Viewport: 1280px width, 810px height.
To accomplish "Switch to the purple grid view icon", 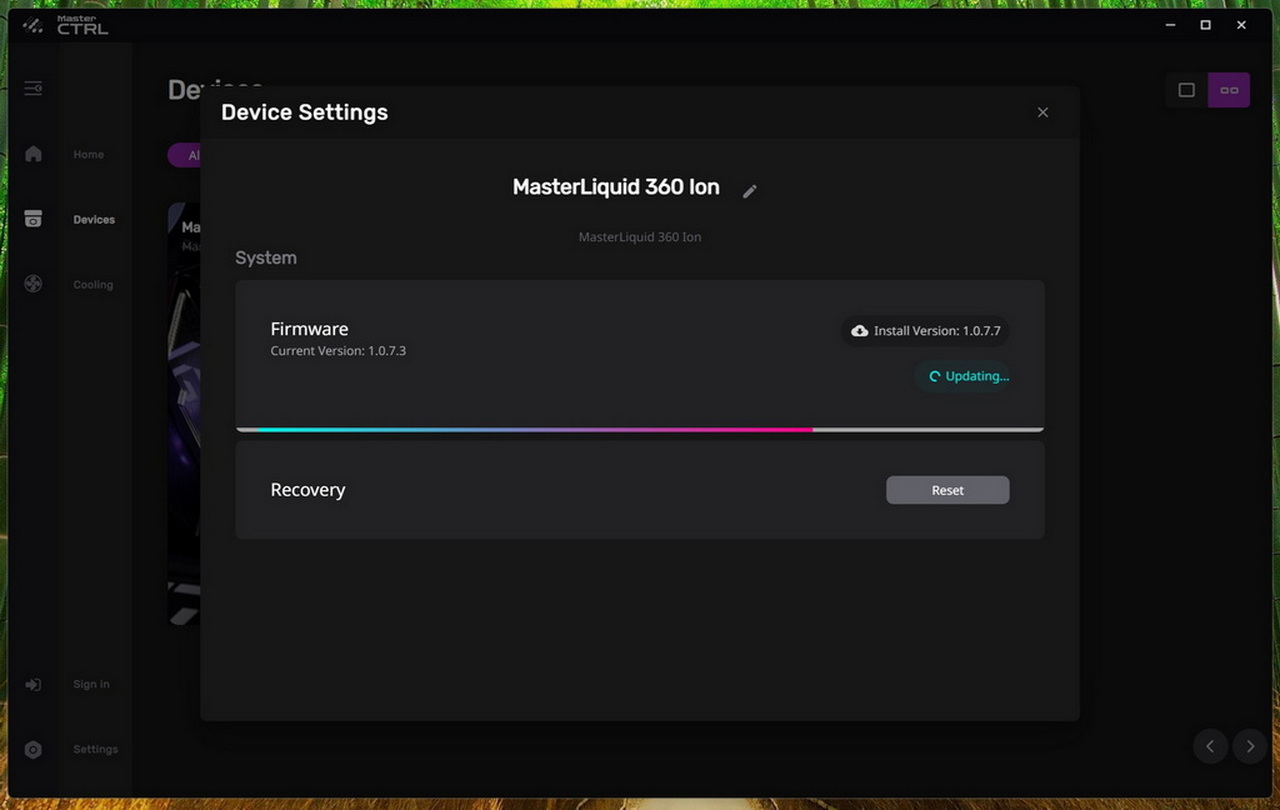I will pos(1229,90).
